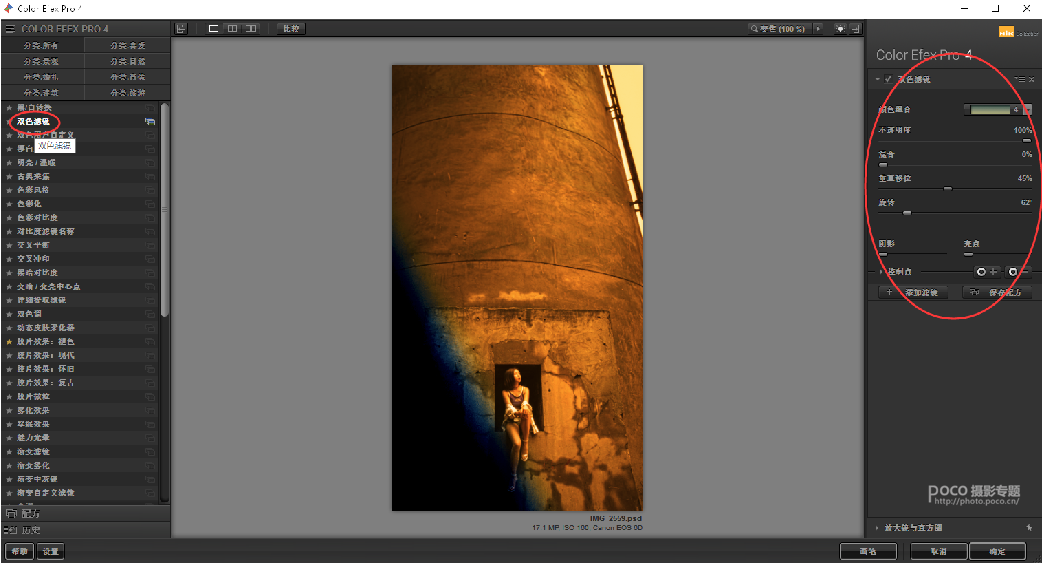Click the 设置 settings button
The image size is (1044, 563).
[x=51, y=551]
